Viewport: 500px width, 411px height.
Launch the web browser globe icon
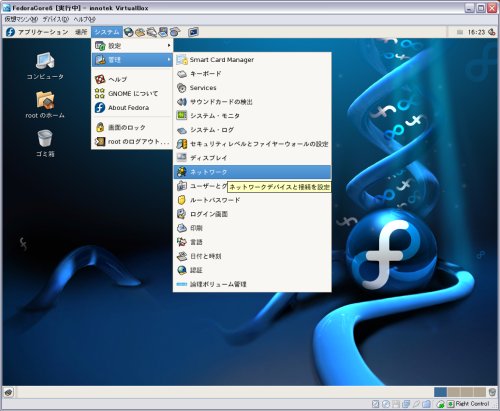[x=129, y=32]
